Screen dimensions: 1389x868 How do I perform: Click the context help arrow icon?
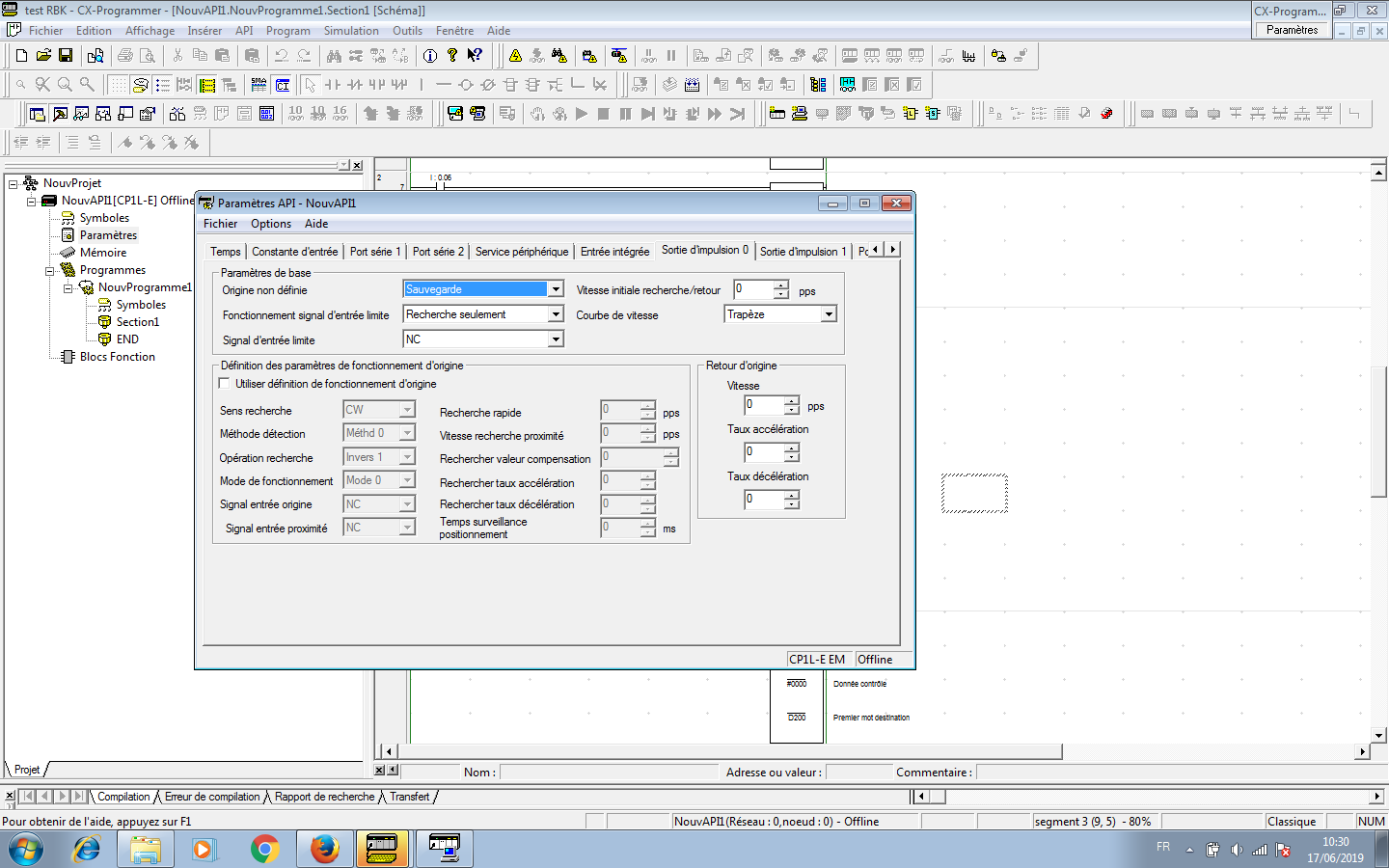point(475,56)
